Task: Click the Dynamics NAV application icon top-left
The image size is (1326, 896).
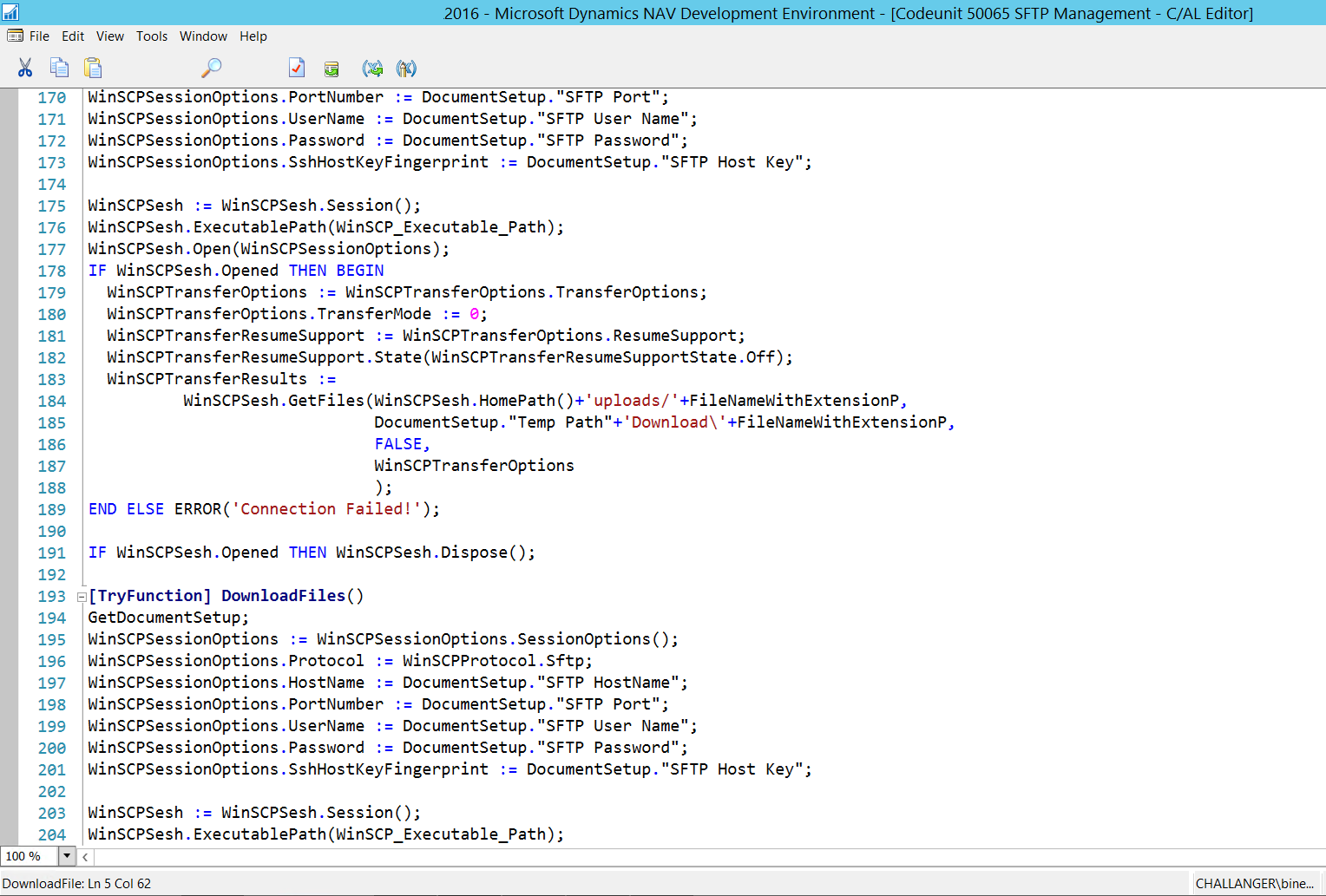Action: click(x=10, y=12)
